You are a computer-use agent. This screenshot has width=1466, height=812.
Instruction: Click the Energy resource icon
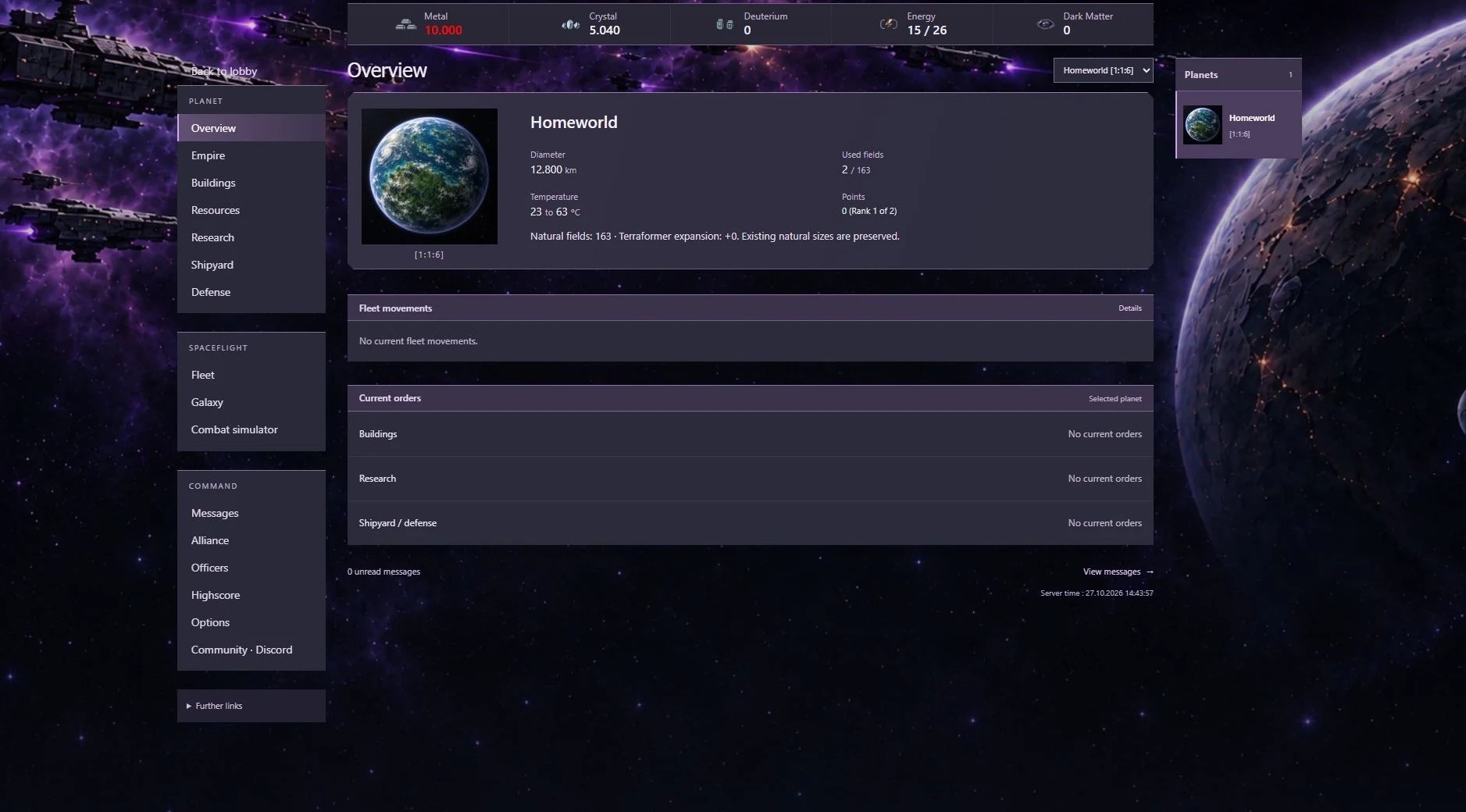[x=888, y=24]
